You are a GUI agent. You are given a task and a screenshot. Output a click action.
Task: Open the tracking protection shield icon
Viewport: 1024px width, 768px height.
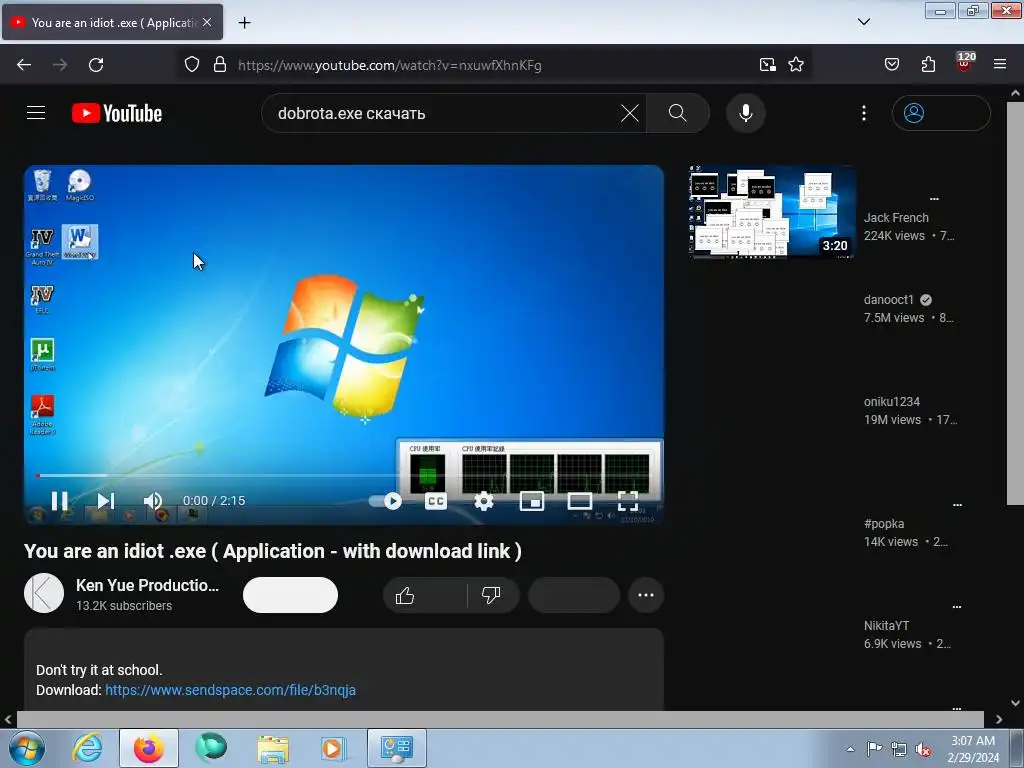[191, 65]
